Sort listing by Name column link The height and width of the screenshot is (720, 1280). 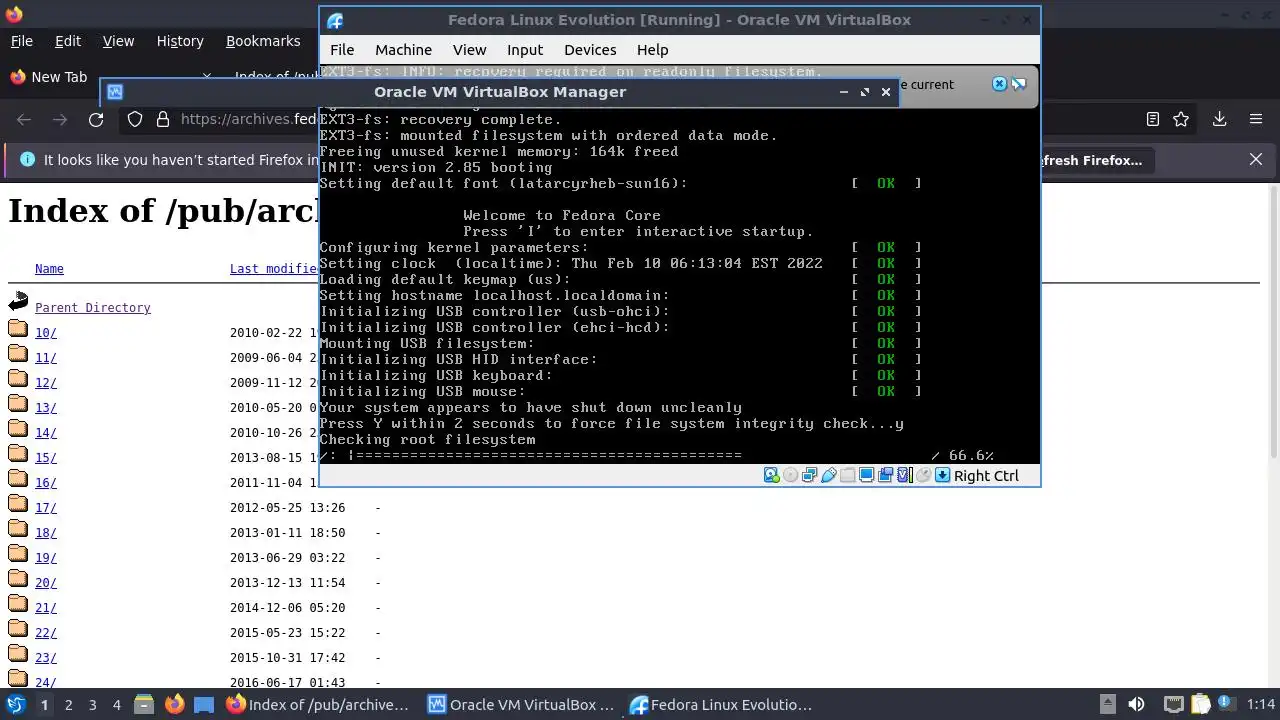coord(49,269)
